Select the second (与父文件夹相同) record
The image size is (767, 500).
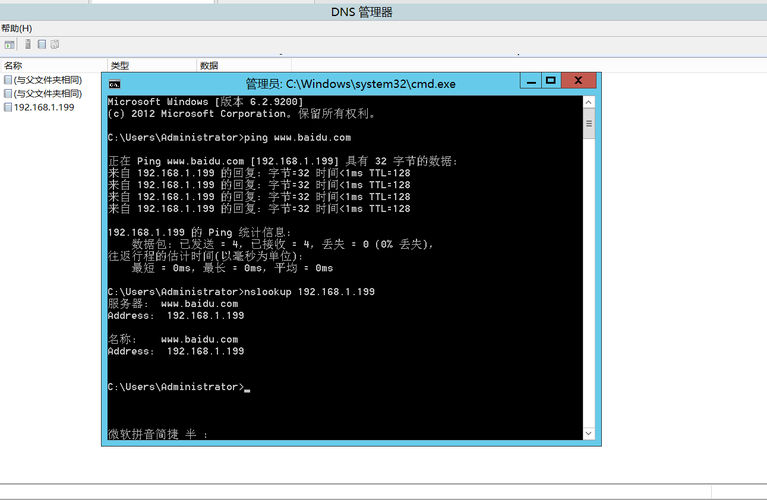click(43, 93)
